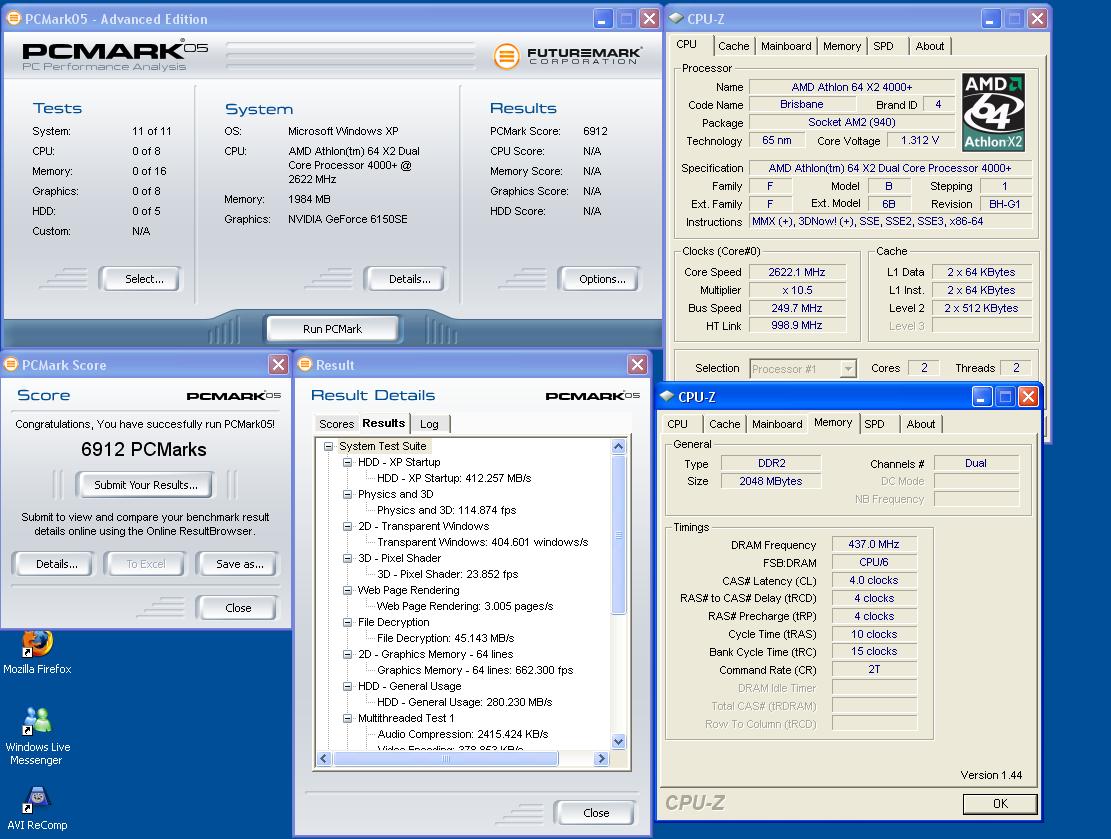Screen dimensions: 1111x839
Task: Switch to Scores tab in Result
Action: (337, 424)
